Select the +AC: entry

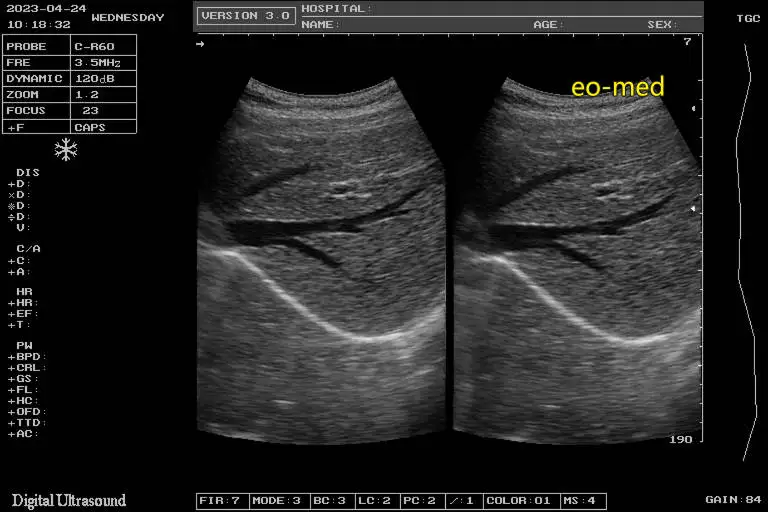(x=23, y=434)
